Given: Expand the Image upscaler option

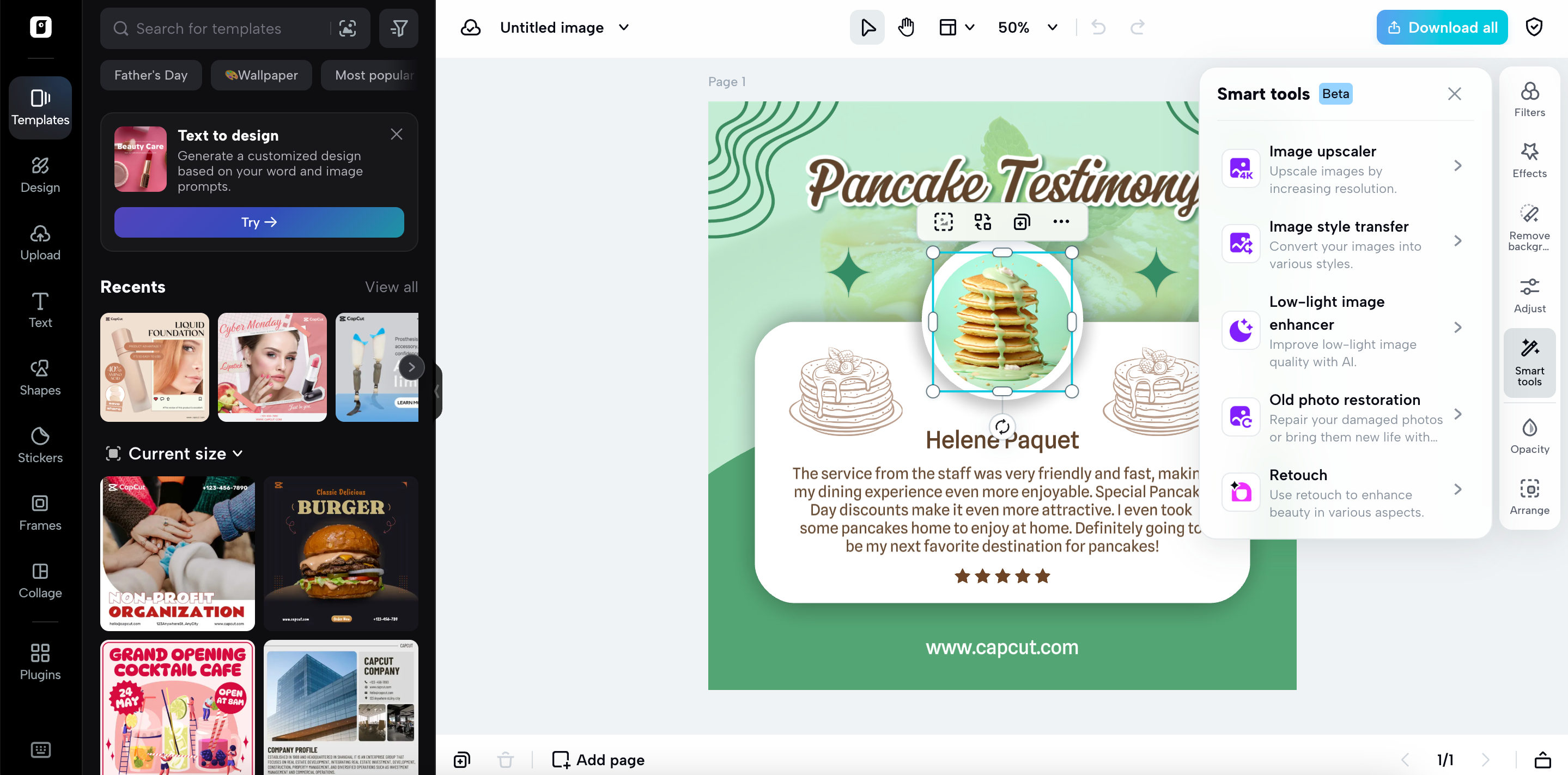Looking at the screenshot, I should [x=1457, y=166].
